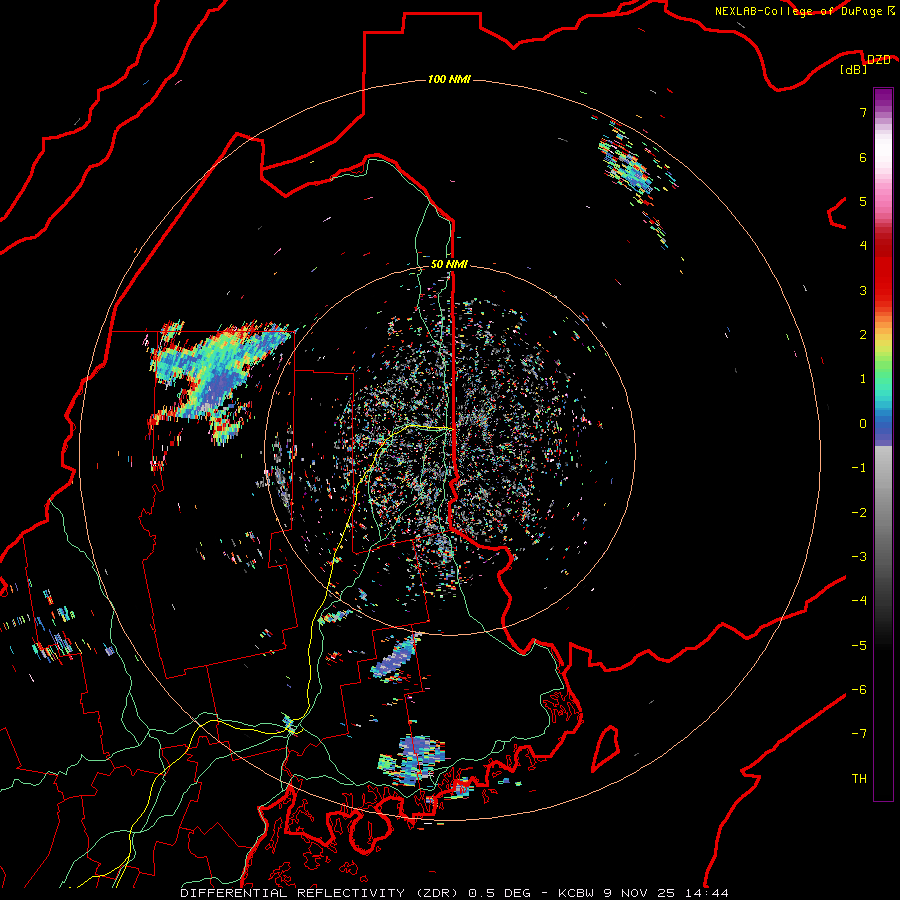Click the -4 value on the color scale

859,600
